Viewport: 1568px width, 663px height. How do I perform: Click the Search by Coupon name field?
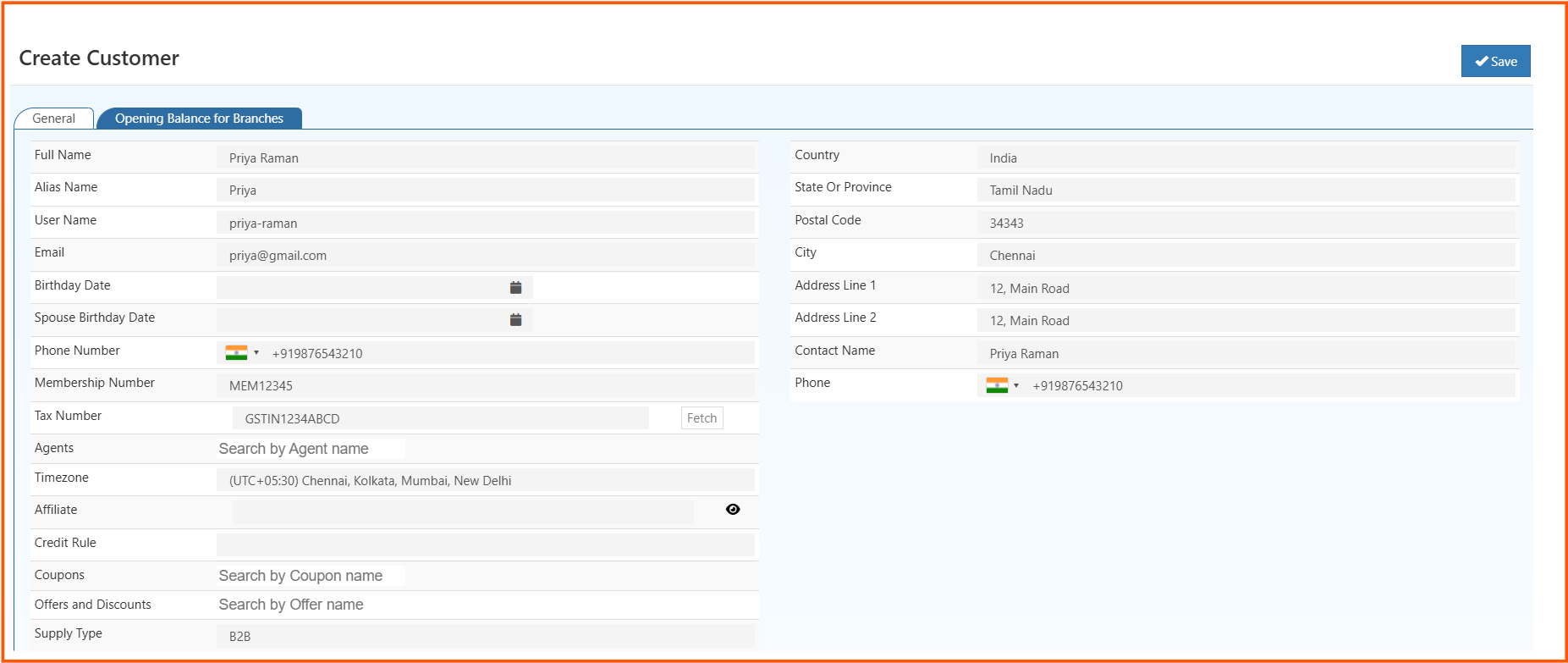click(x=311, y=576)
